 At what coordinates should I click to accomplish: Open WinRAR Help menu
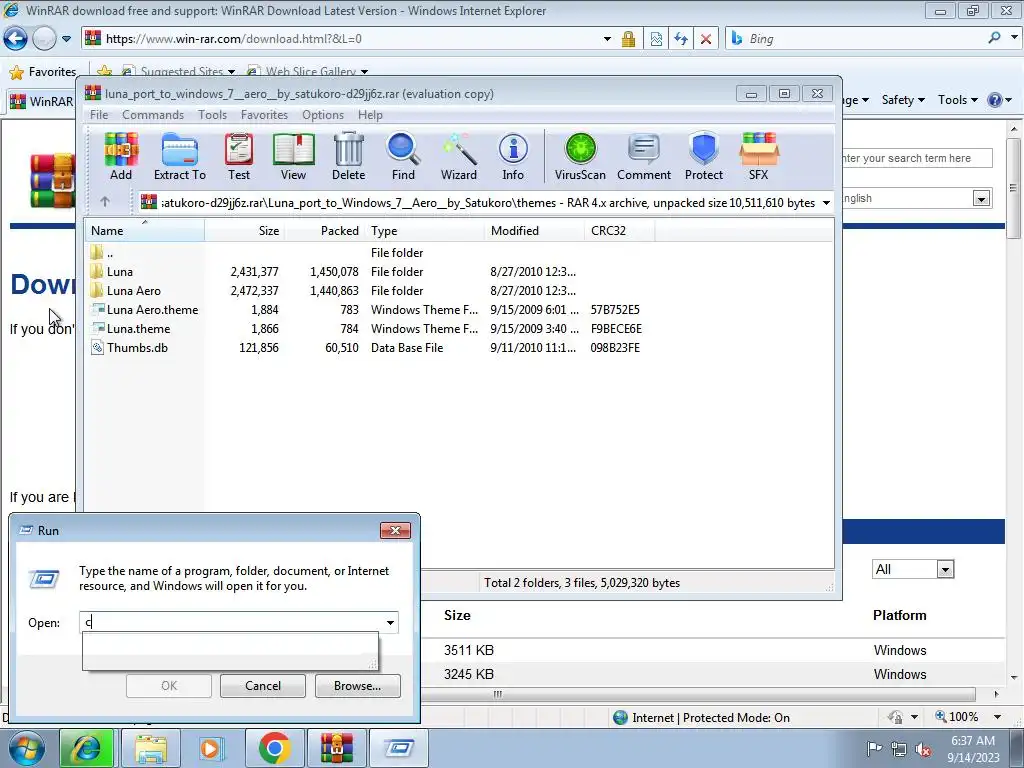click(370, 115)
